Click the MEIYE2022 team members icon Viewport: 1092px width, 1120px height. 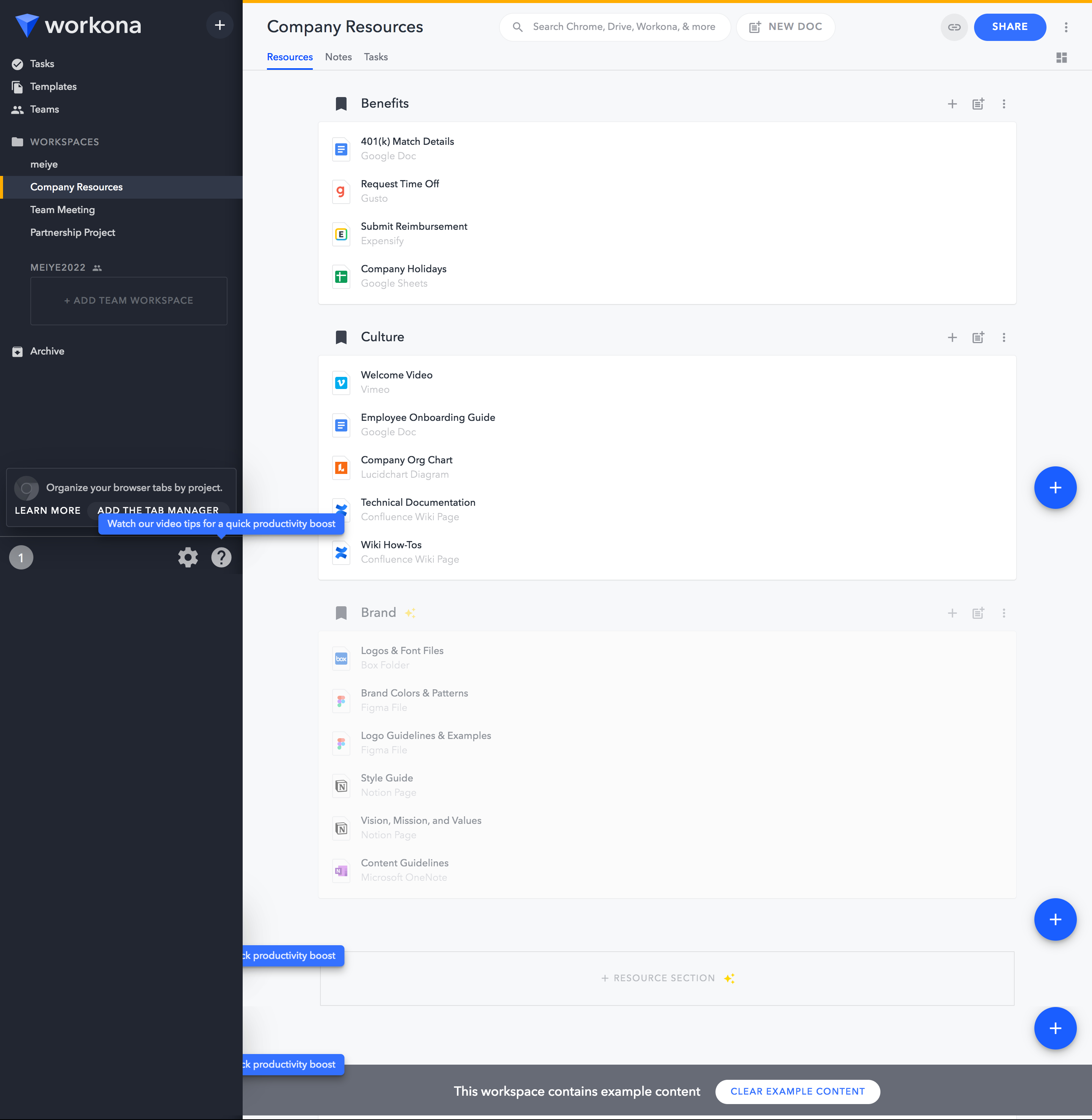click(97, 268)
